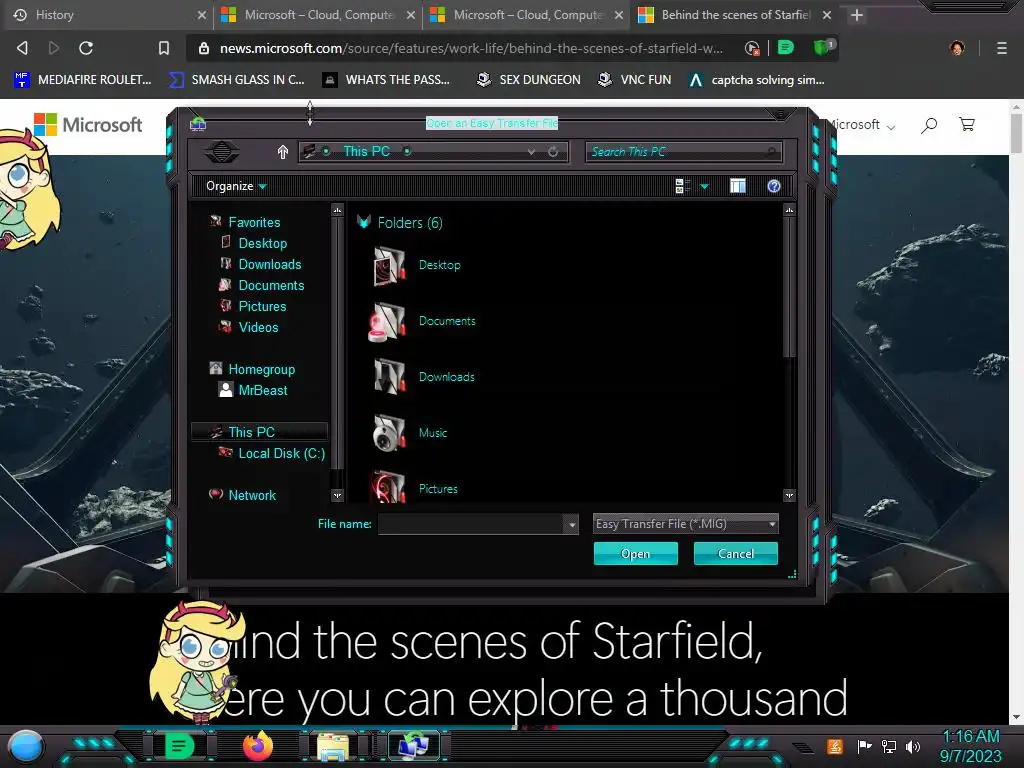Open VNC FUN bookmark

point(635,80)
